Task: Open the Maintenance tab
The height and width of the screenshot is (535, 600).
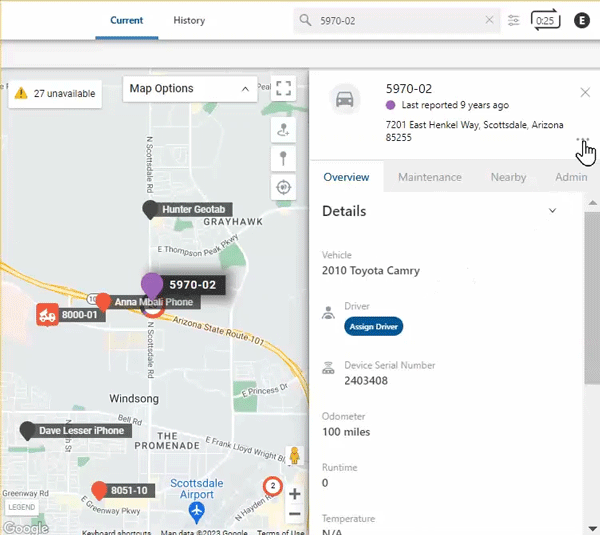Action: coord(430,177)
